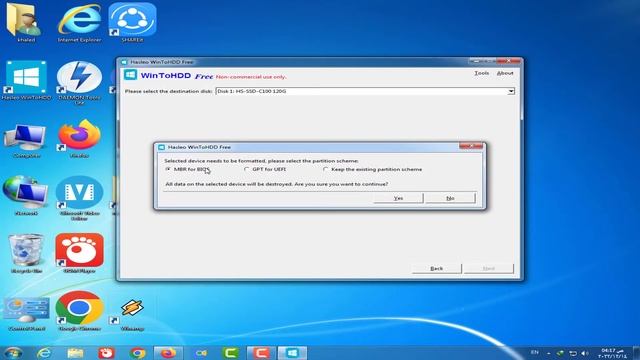The image size is (640, 360).
Task: Open Computer desktop icon
Action: point(26,140)
